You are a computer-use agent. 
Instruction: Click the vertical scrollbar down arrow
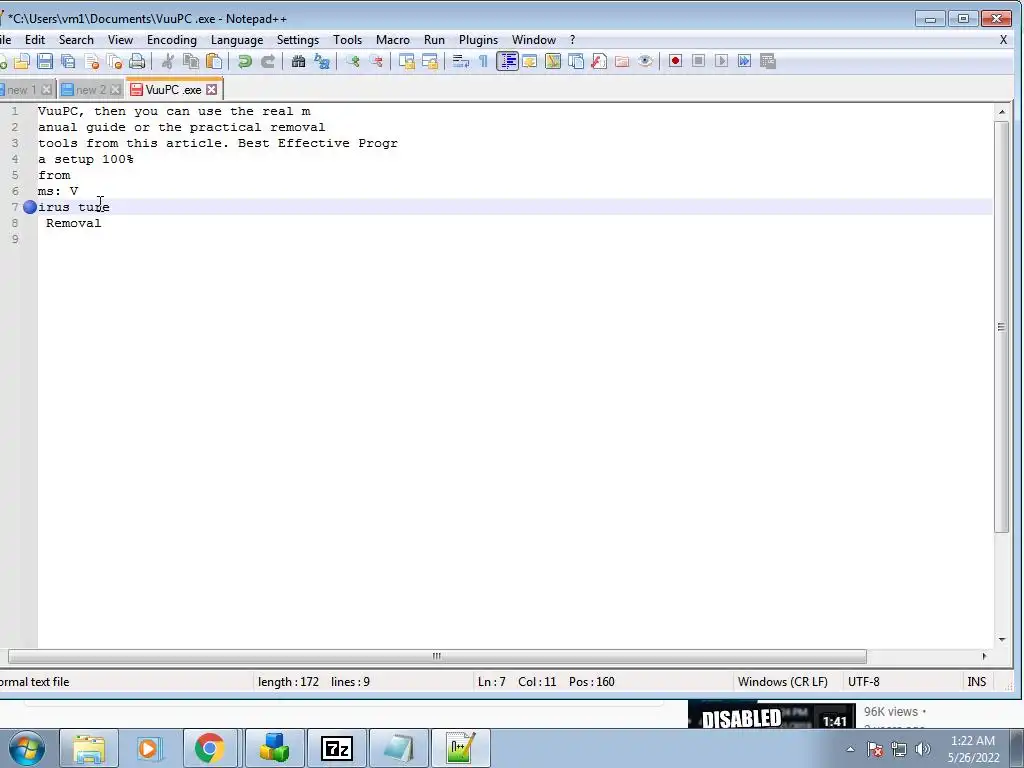click(x=1002, y=640)
